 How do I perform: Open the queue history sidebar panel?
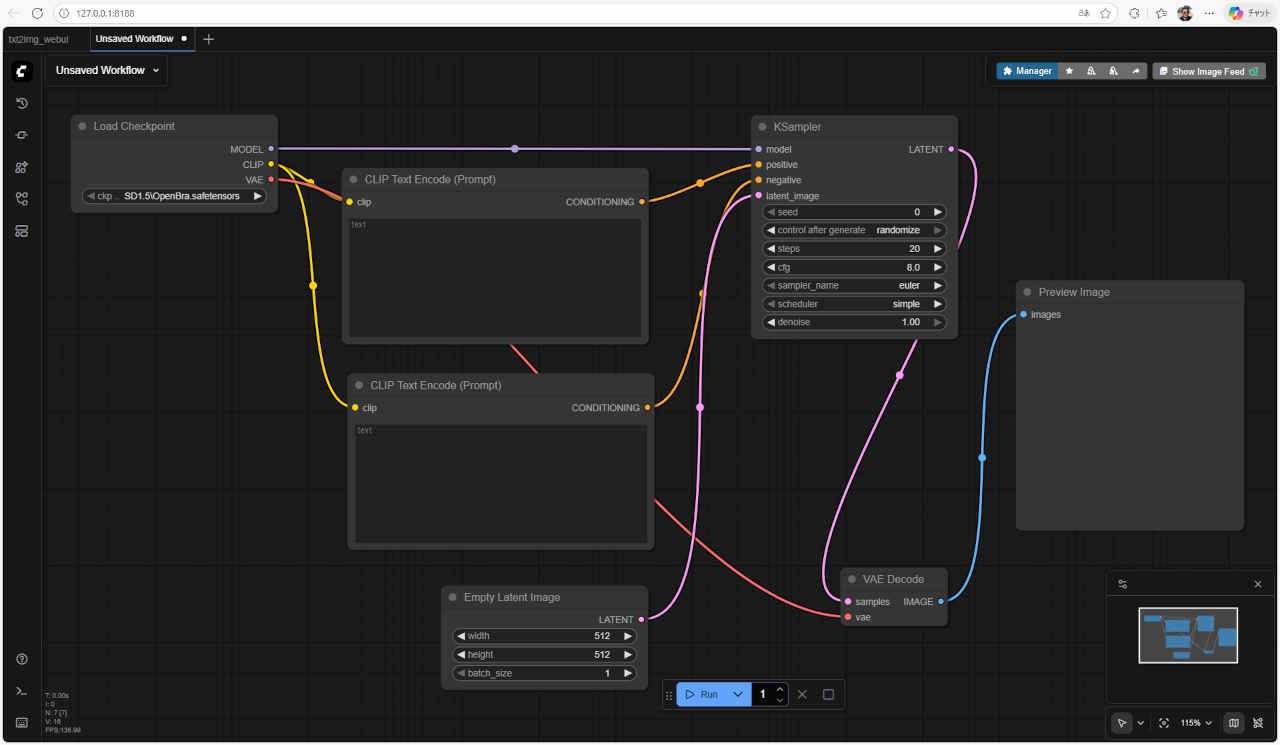[22, 103]
